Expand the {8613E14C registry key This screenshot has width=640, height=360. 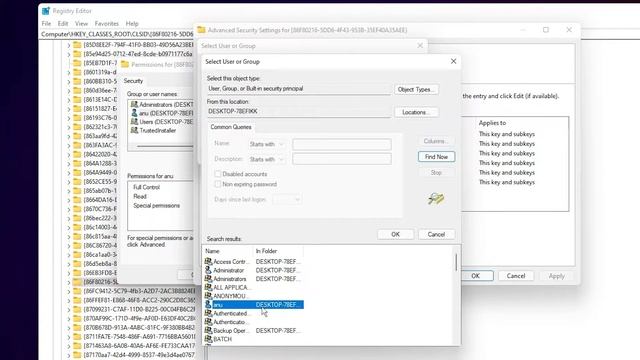click(69, 100)
